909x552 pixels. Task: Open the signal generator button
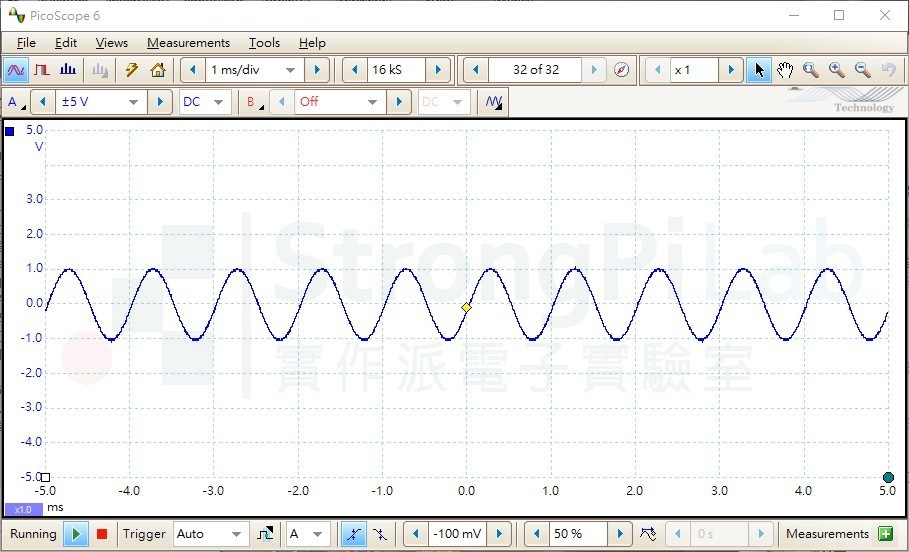pos(493,102)
